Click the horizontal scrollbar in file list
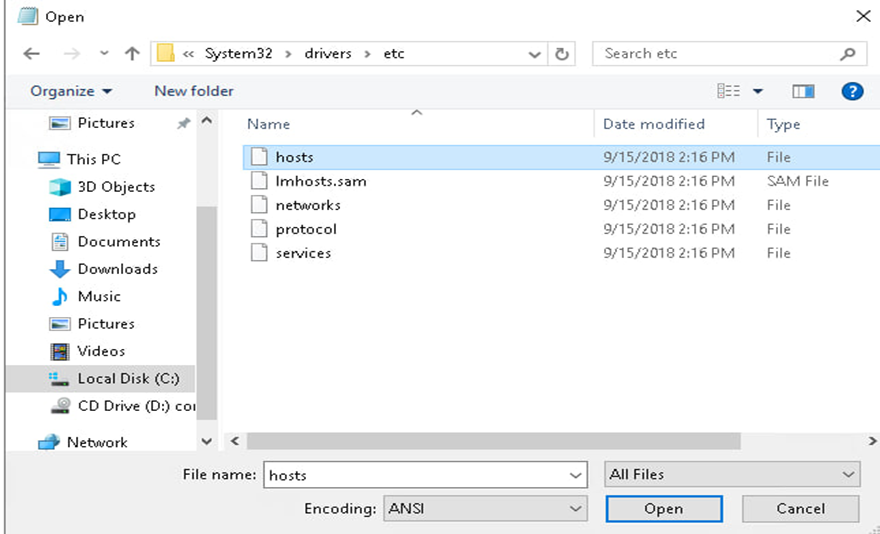Image resolution: width=880 pixels, height=534 pixels. click(493, 441)
